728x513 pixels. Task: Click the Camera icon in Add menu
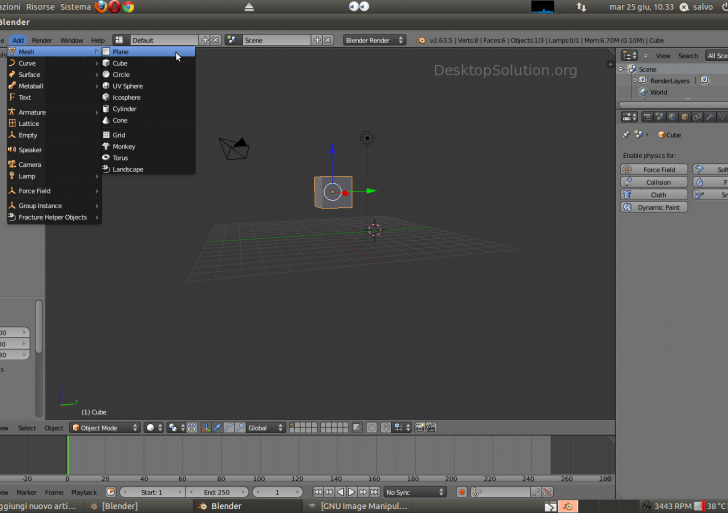11,164
